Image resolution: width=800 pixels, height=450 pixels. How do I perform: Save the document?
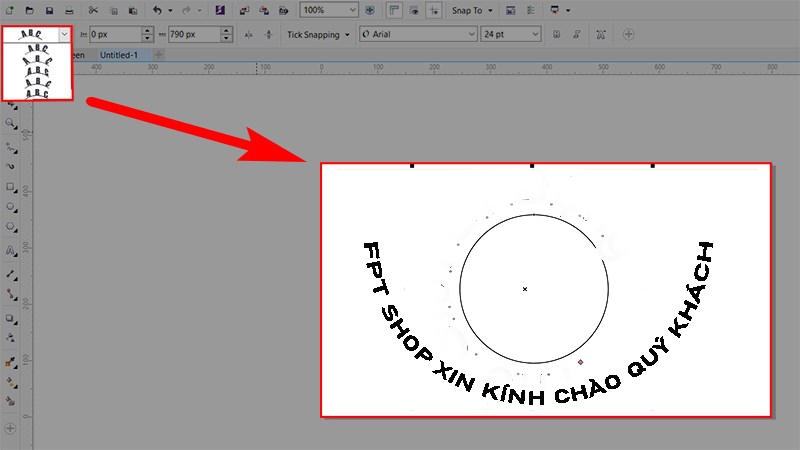[49, 10]
